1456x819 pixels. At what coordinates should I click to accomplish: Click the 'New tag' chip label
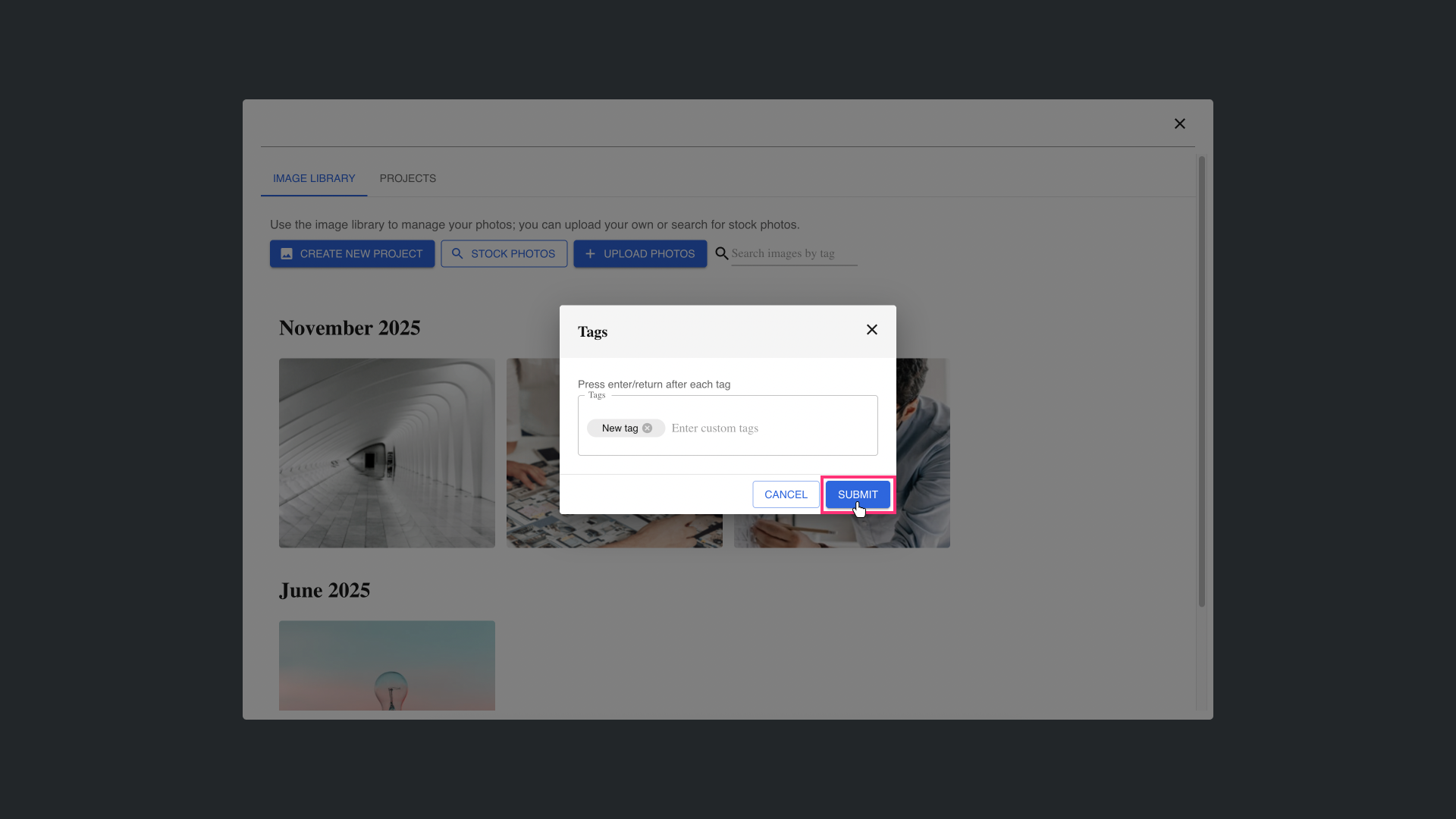click(x=620, y=428)
